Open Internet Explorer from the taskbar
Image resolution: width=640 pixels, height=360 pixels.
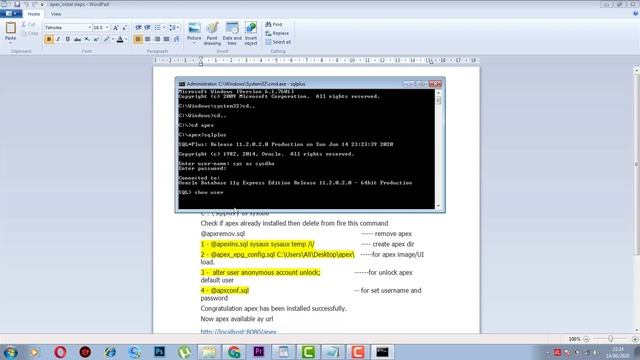point(110,352)
